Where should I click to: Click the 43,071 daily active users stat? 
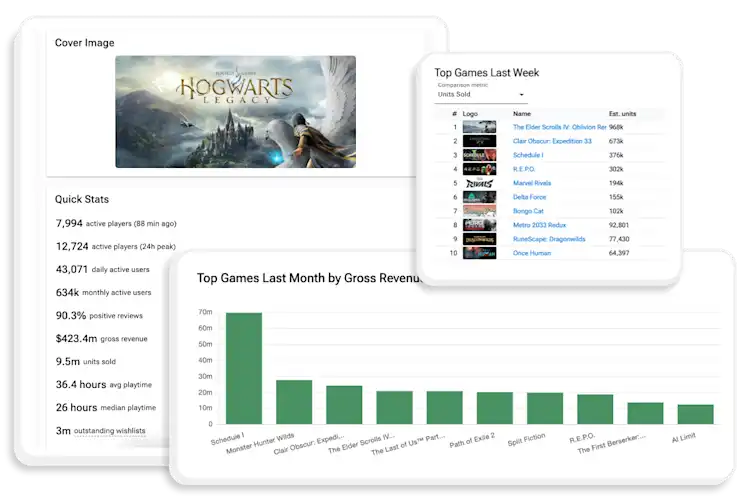click(103, 269)
